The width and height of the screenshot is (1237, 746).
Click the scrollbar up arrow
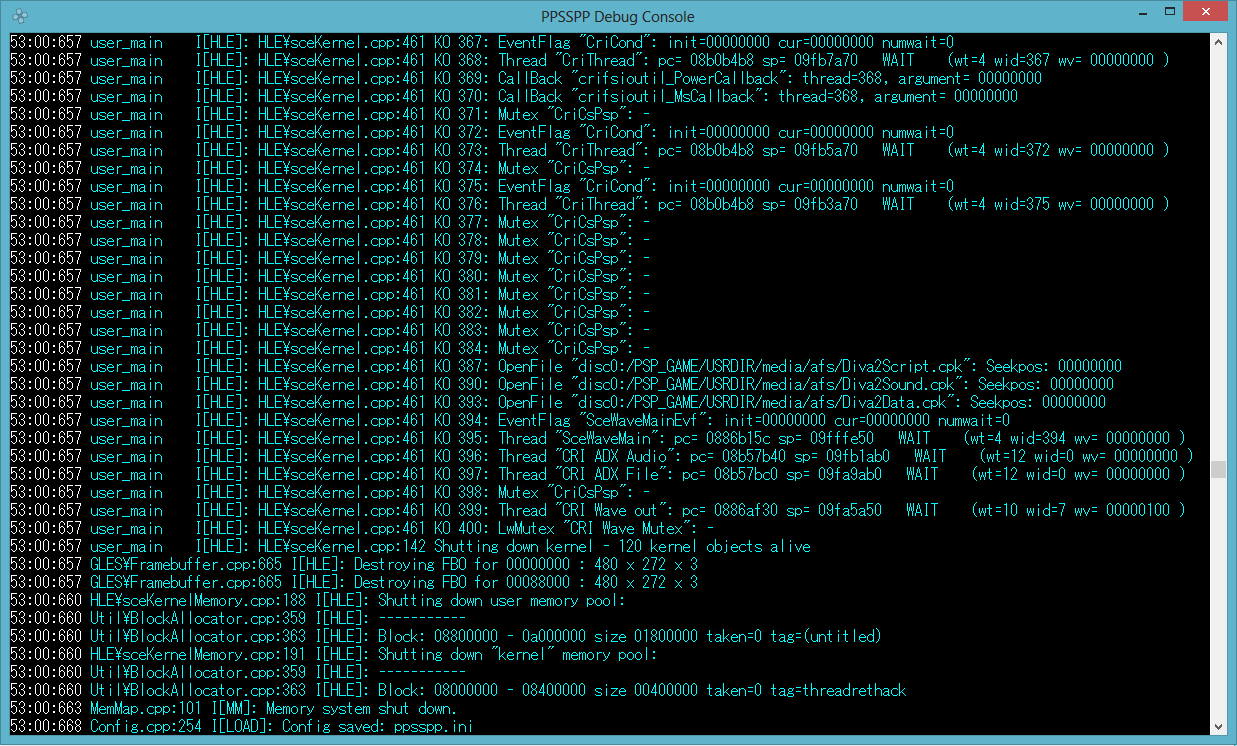(1217, 42)
